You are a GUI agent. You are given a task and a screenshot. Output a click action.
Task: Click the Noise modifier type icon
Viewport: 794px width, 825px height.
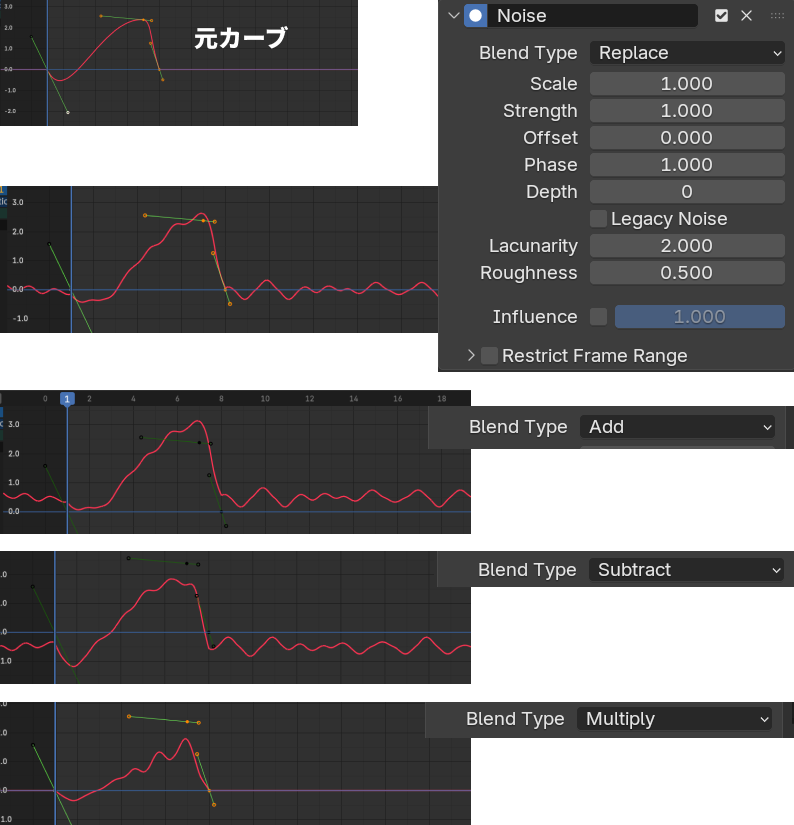(476, 15)
